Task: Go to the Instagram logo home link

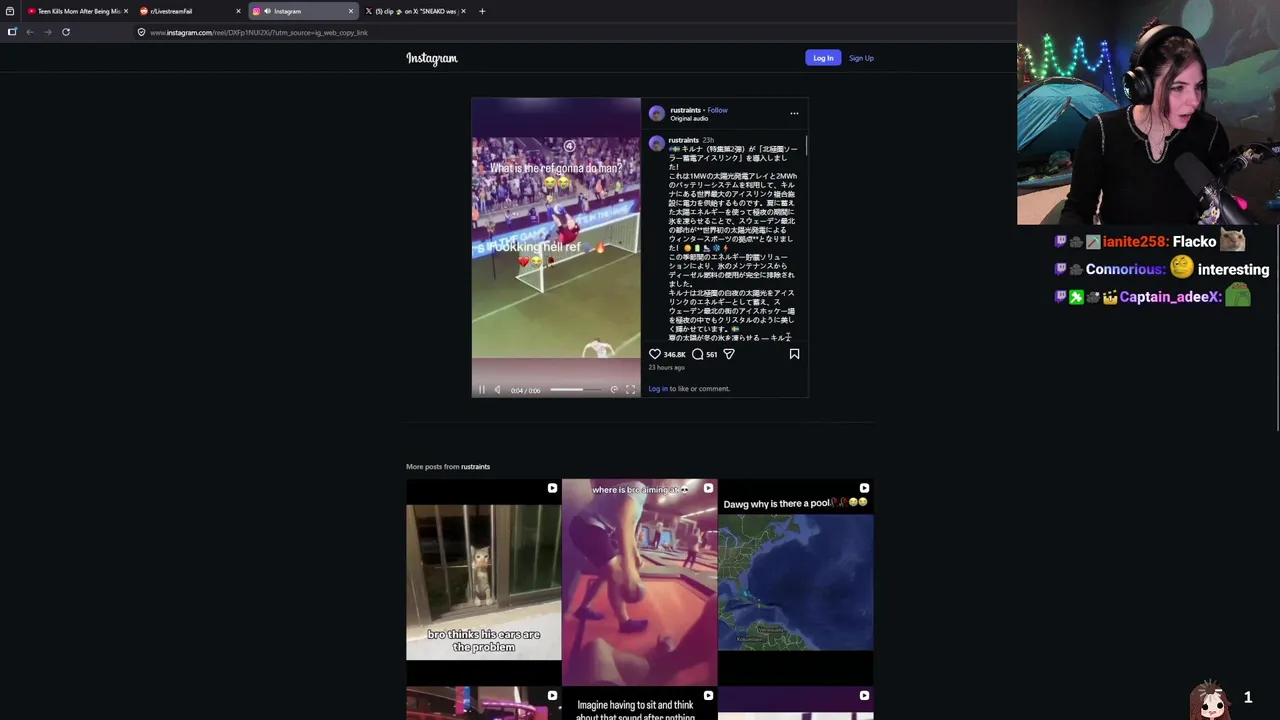Action: click(x=432, y=58)
